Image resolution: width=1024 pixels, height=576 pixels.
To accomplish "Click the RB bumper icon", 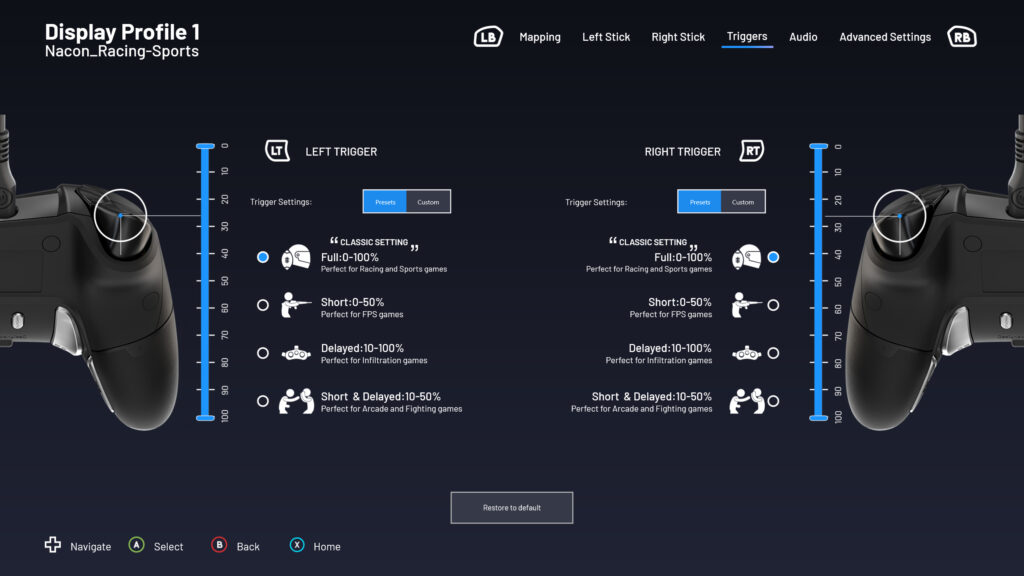I will click(962, 37).
